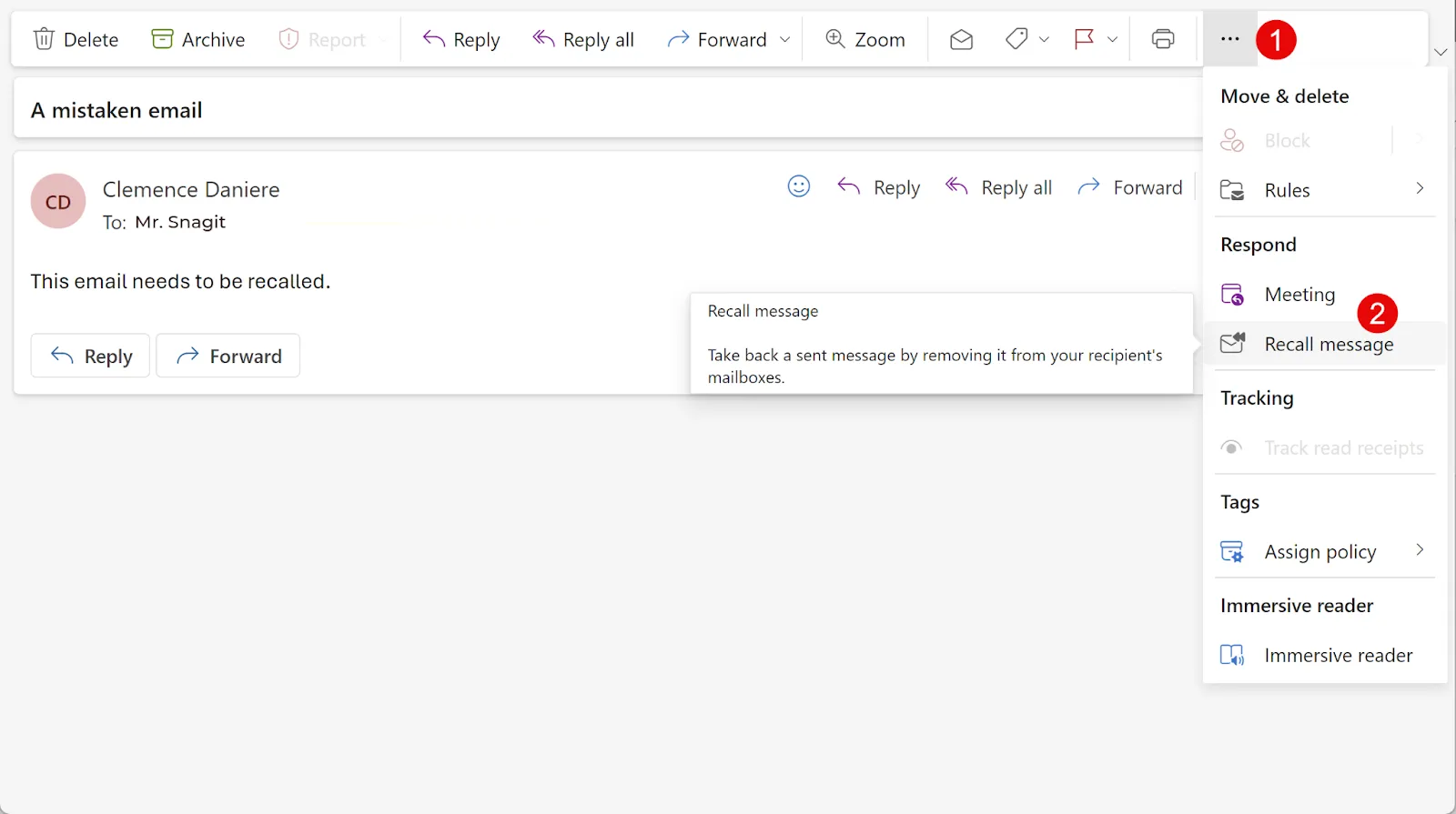Click the Assign policy icon
1456x814 pixels.
[1232, 551]
